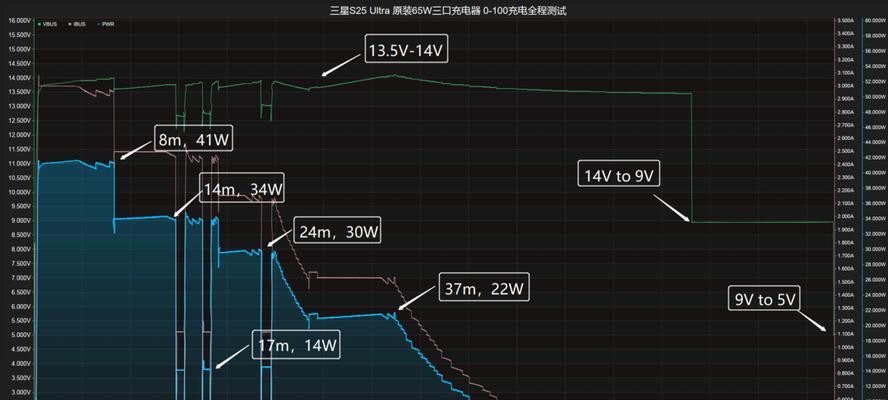Click the 3.500A label on the current axis
Image resolution: width=888 pixels, height=400 pixels.
[x=848, y=20]
